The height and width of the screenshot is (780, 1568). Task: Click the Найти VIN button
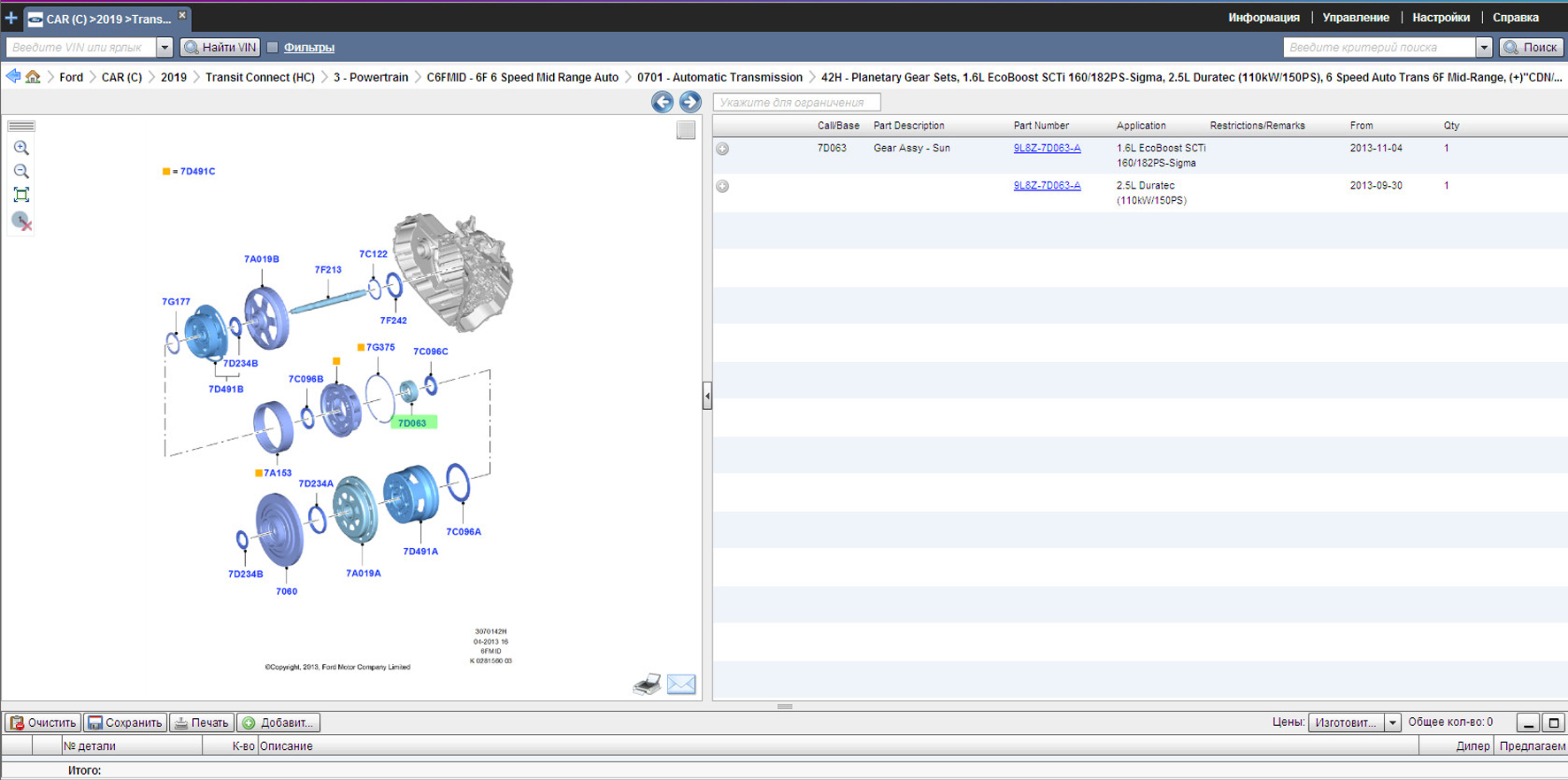click(220, 48)
